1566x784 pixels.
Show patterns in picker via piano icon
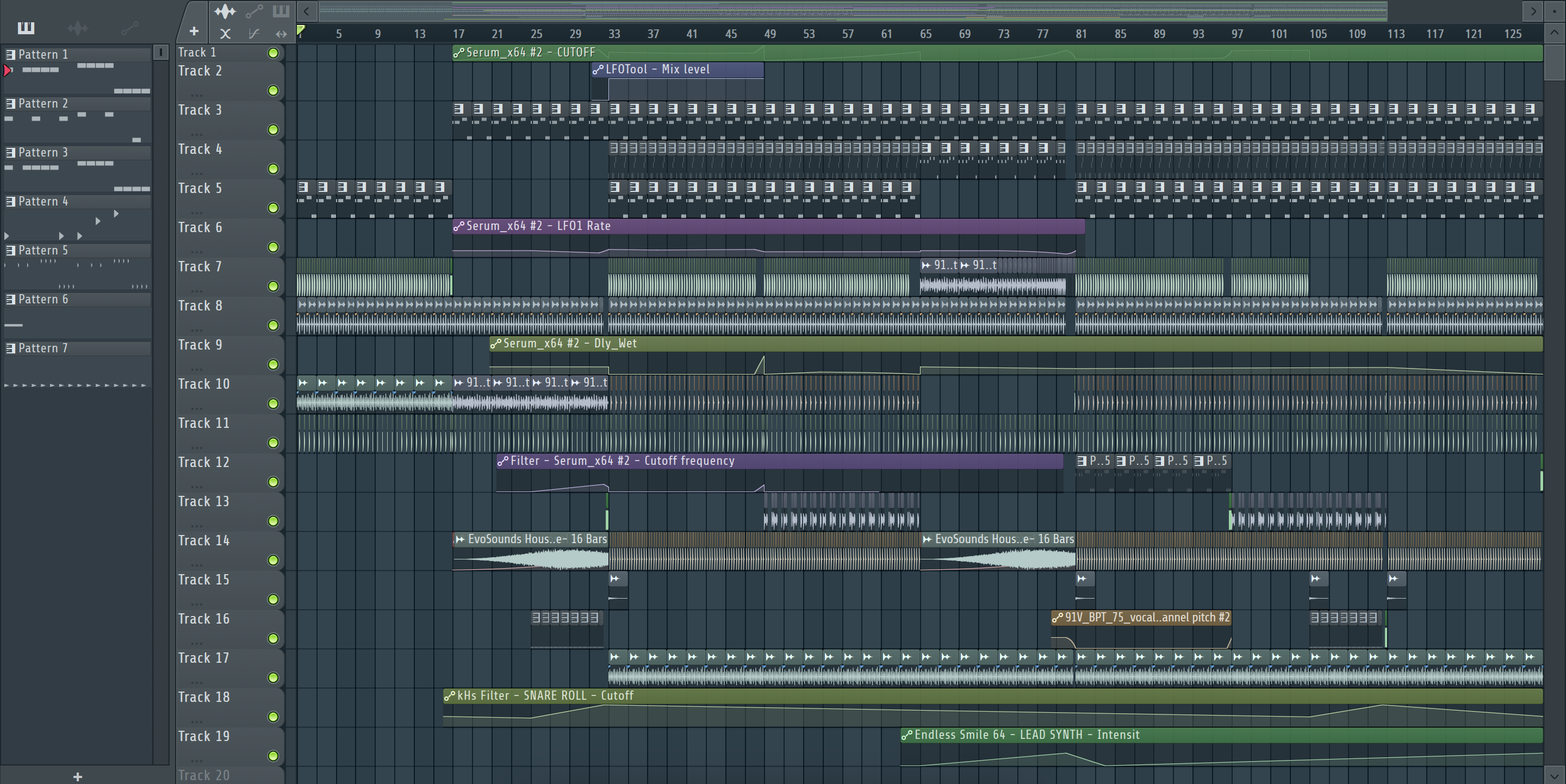tap(26, 28)
